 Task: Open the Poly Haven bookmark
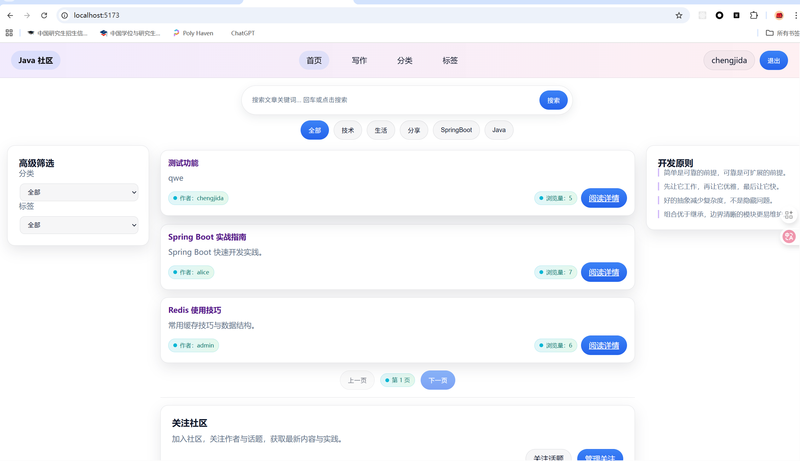pyautogui.click(x=193, y=33)
